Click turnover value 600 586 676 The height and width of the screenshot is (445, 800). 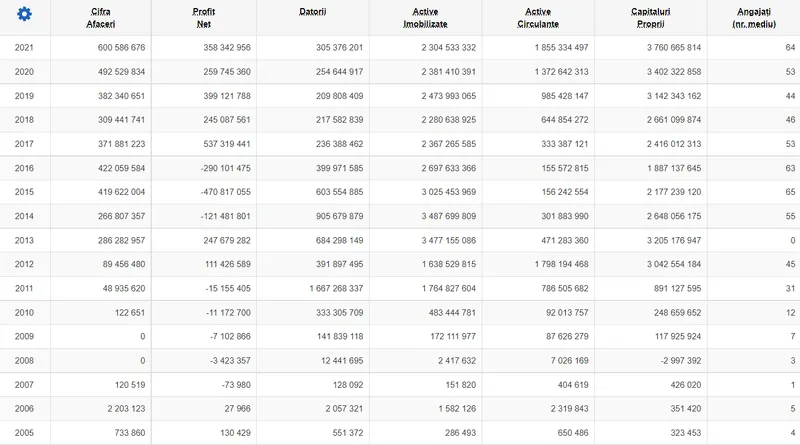[108, 47]
